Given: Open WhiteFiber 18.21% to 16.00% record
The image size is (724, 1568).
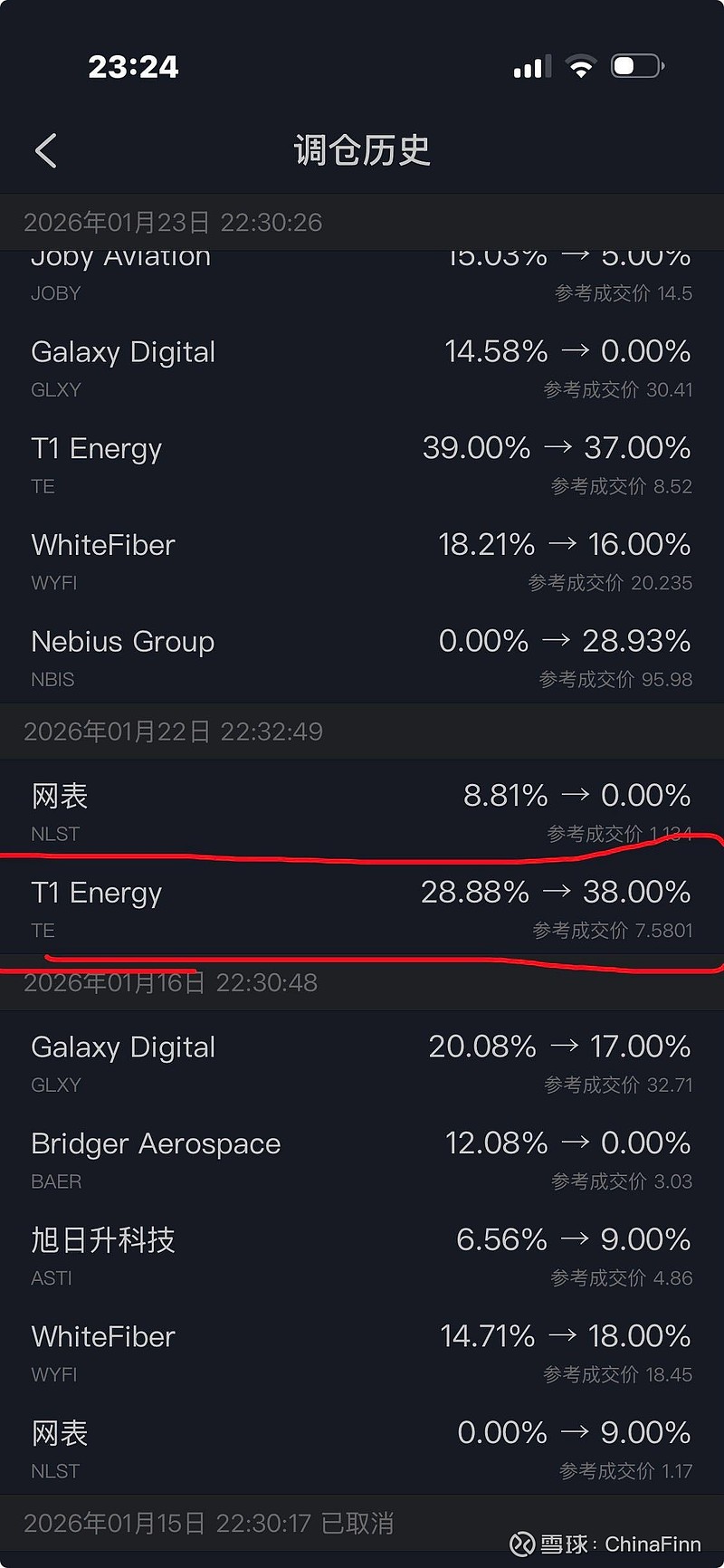Looking at the screenshot, I should click(x=362, y=561).
